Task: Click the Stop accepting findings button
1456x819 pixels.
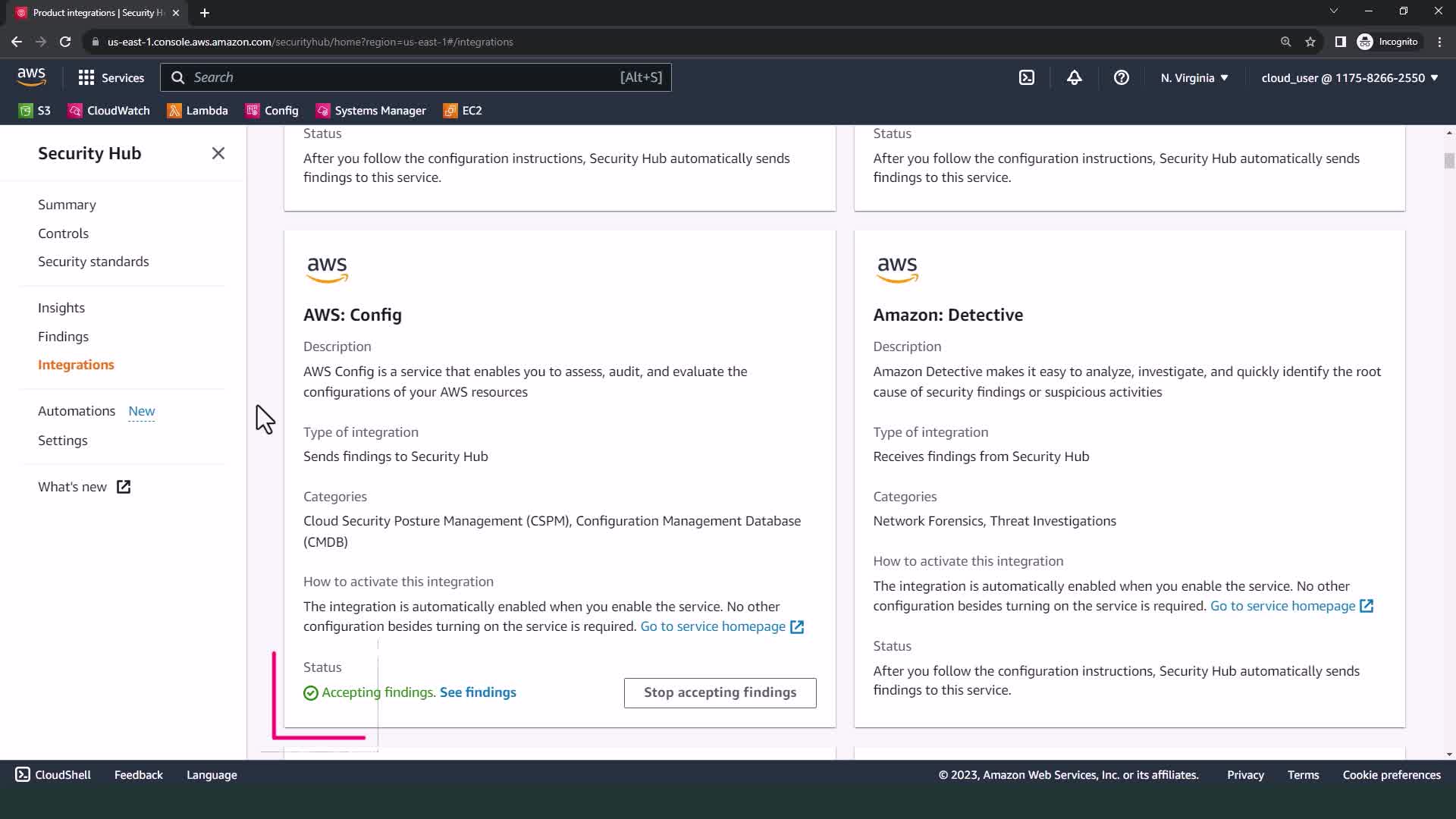Action: tap(720, 692)
